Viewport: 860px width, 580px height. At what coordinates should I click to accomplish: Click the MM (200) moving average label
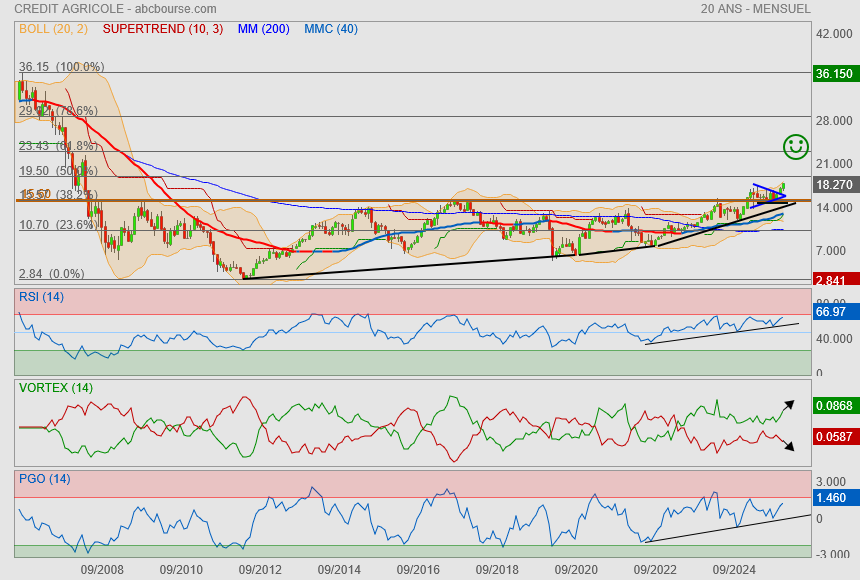click(263, 29)
